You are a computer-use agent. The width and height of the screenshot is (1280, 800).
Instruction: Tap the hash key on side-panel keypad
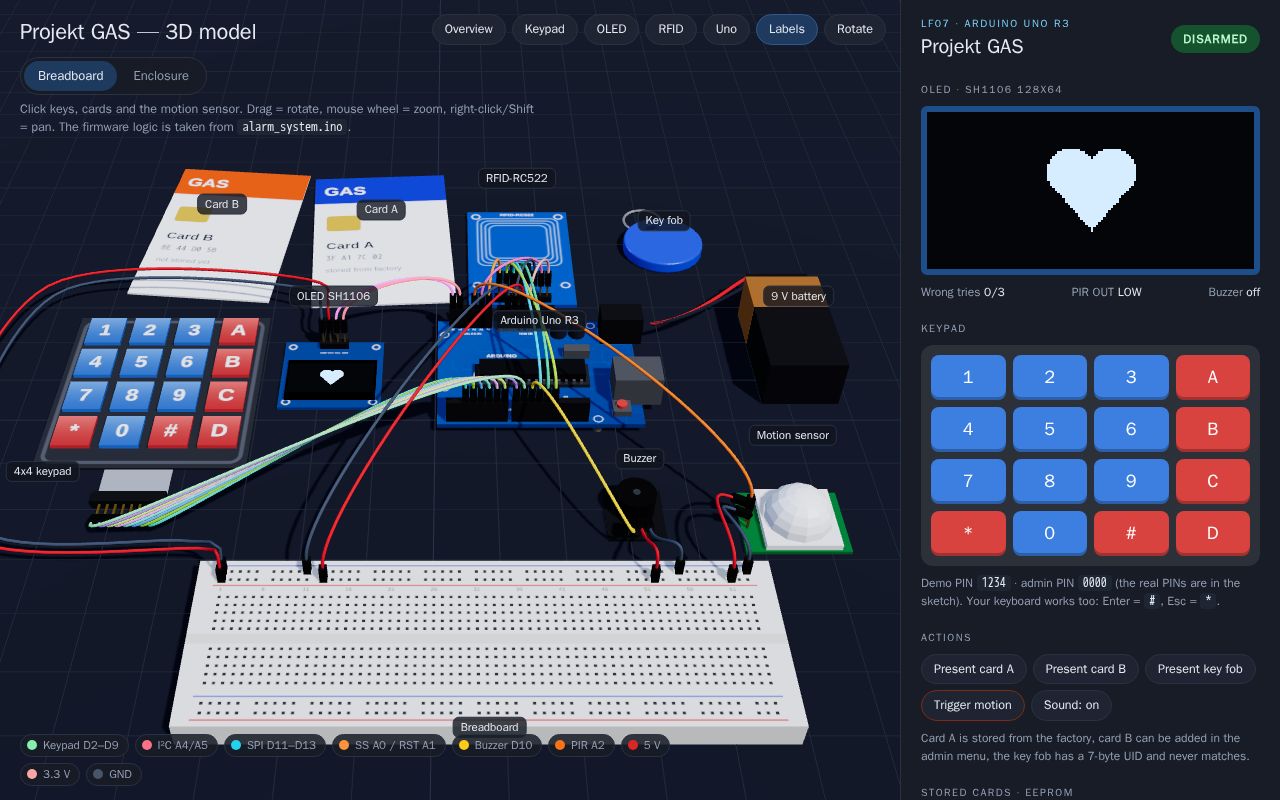pyautogui.click(x=1131, y=533)
